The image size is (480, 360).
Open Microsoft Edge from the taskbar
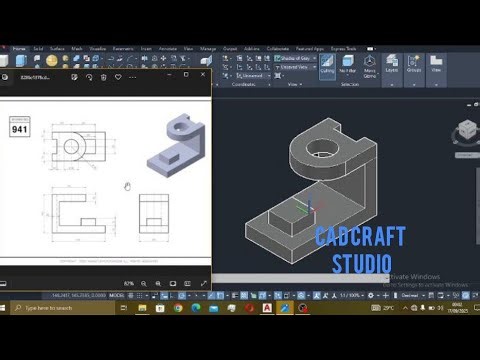196,308
